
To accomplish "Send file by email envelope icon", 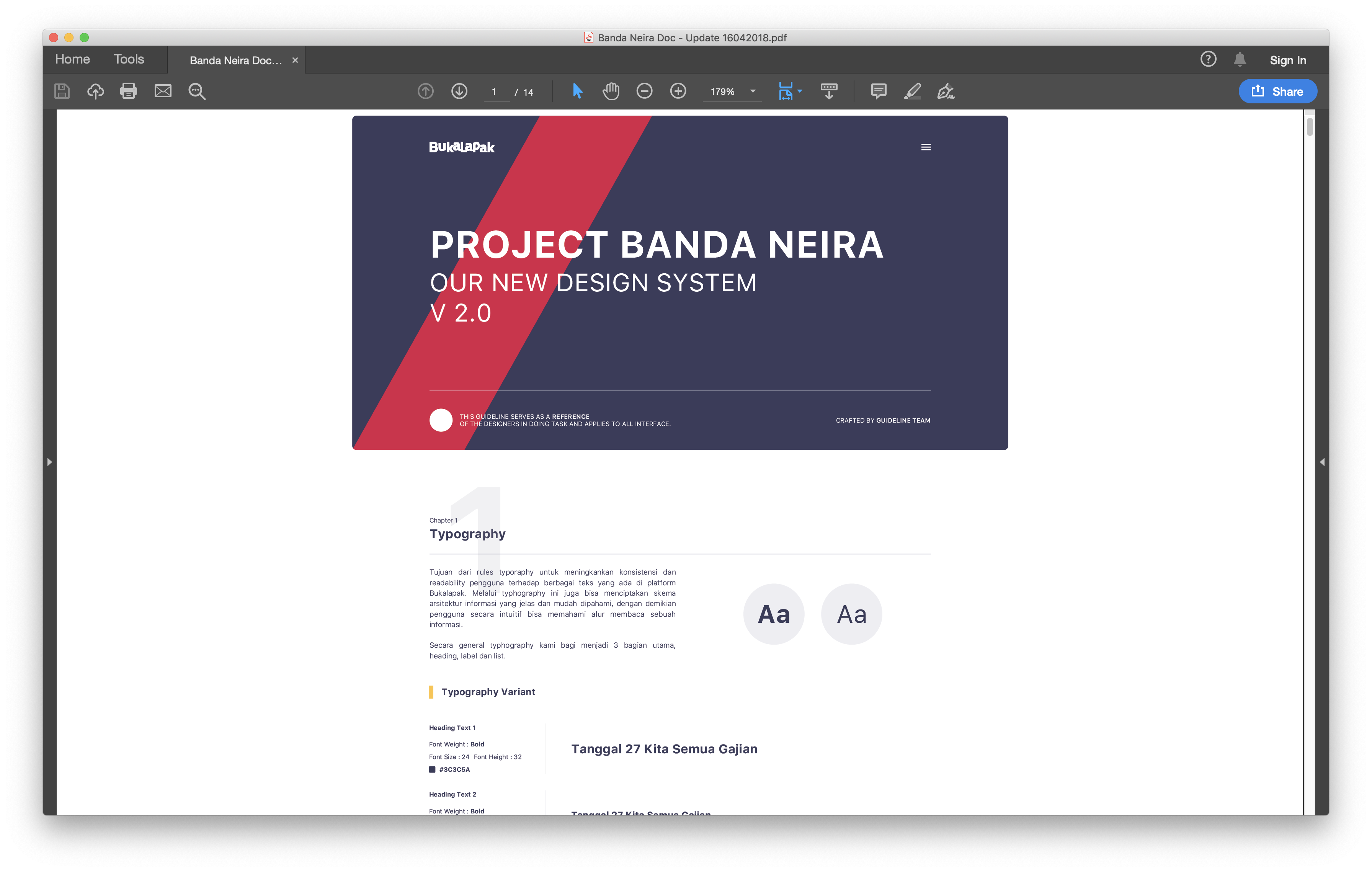I will (163, 91).
